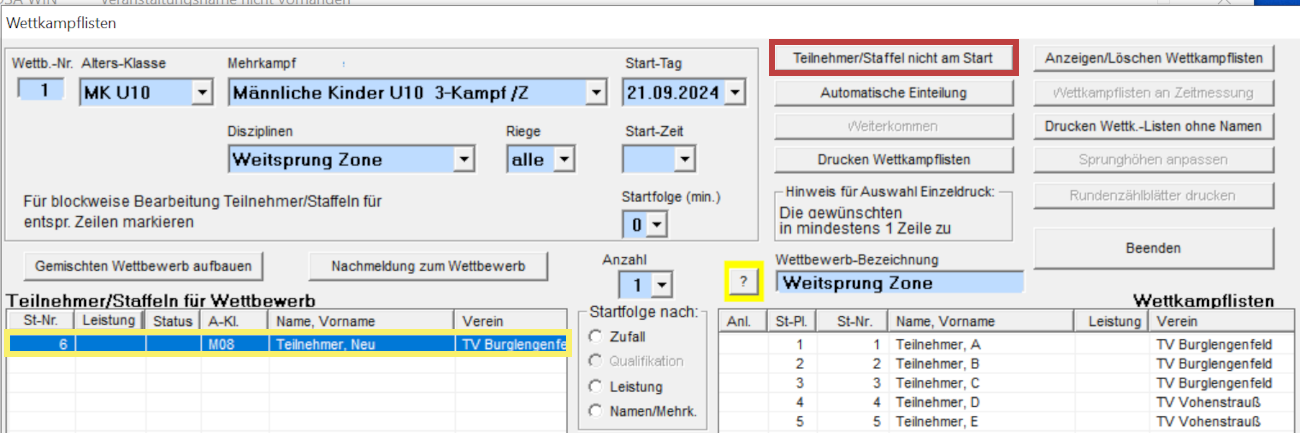The width and height of the screenshot is (1300, 433).
Task: Expand the Mehrkampf selection dropdown
Action: (597, 94)
